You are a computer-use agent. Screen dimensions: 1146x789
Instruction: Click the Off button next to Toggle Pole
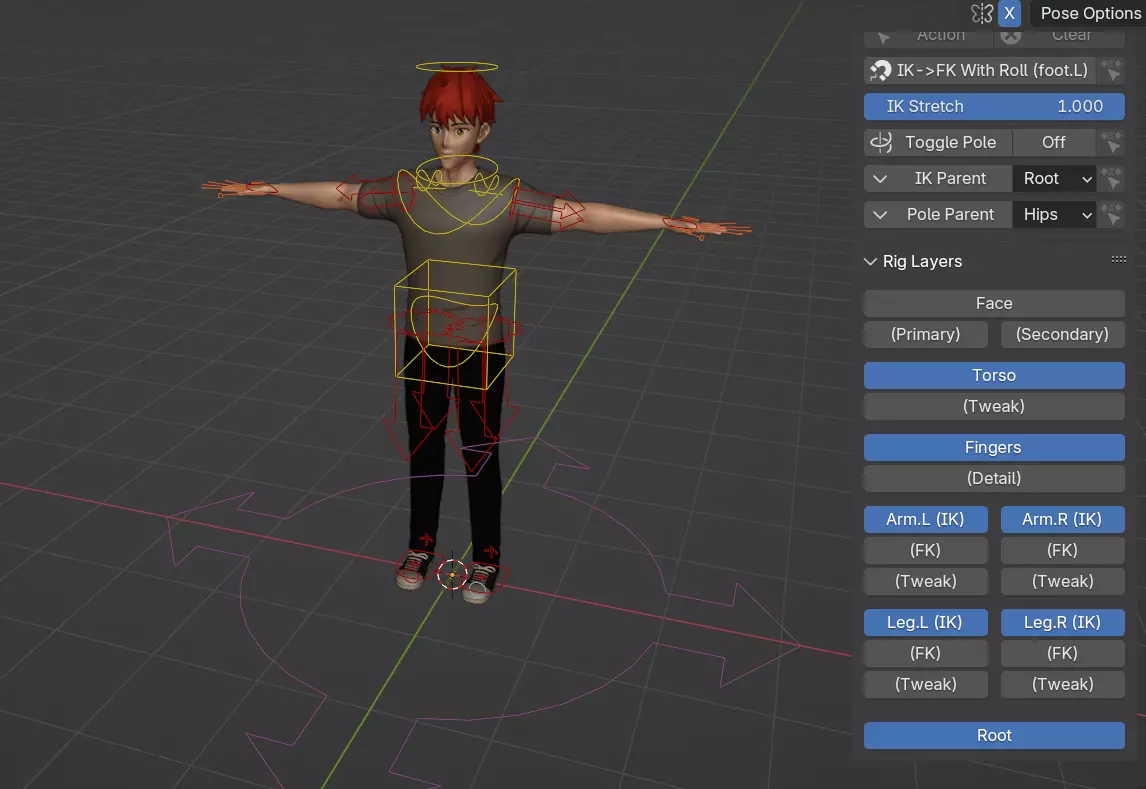[x=1053, y=142]
